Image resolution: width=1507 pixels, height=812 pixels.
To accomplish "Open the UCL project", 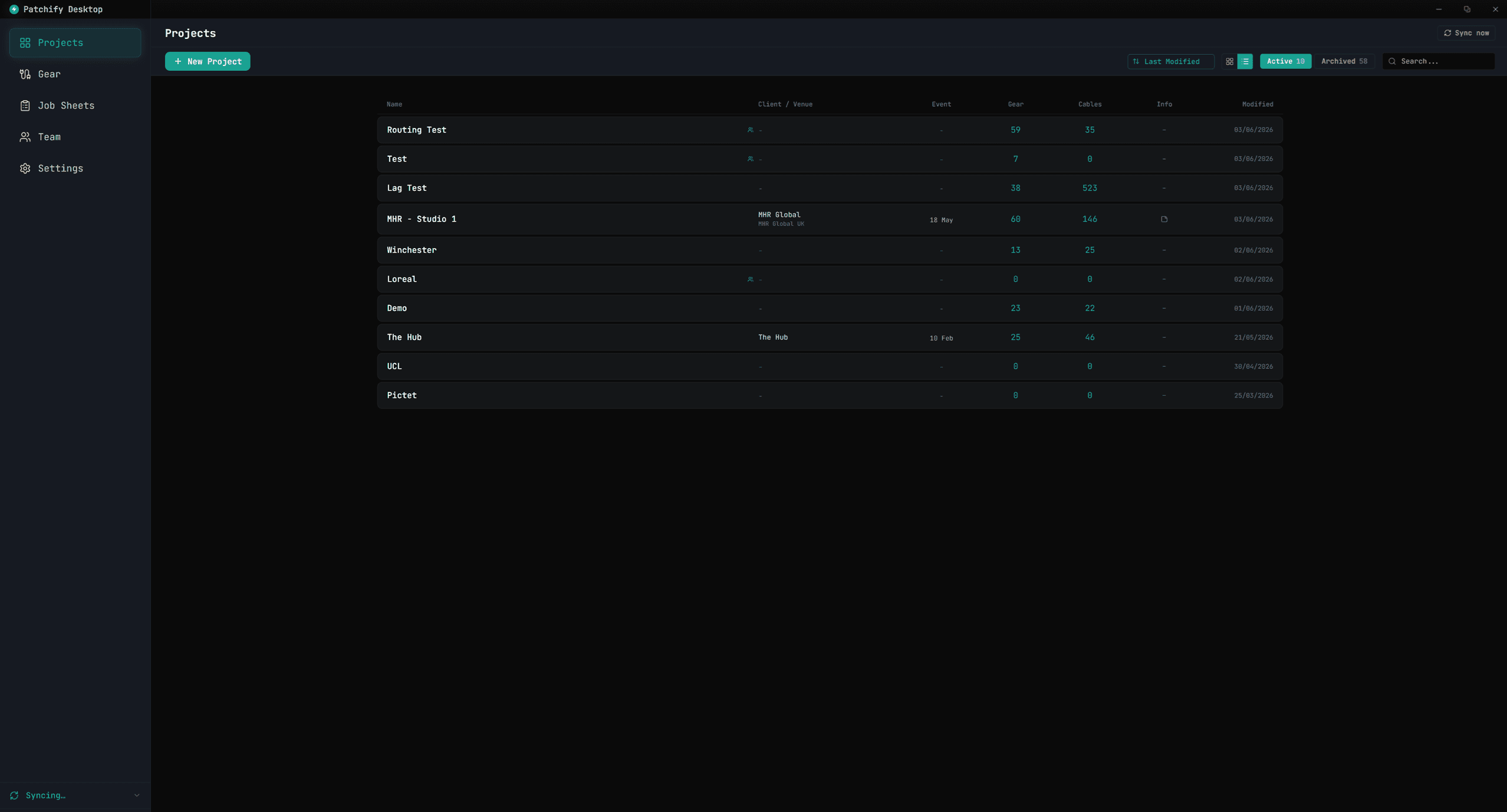I will tap(830, 367).
